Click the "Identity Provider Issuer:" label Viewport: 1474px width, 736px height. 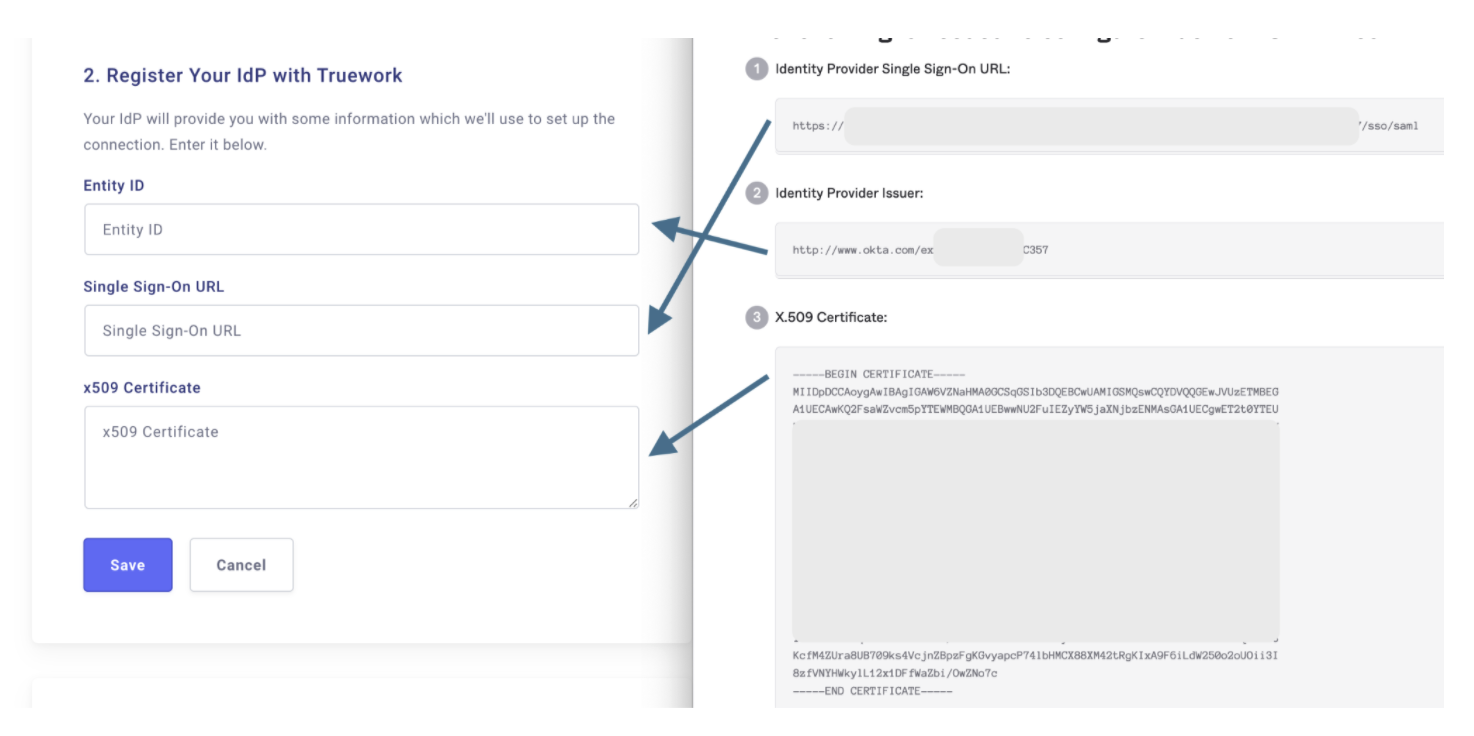tap(849, 193)
